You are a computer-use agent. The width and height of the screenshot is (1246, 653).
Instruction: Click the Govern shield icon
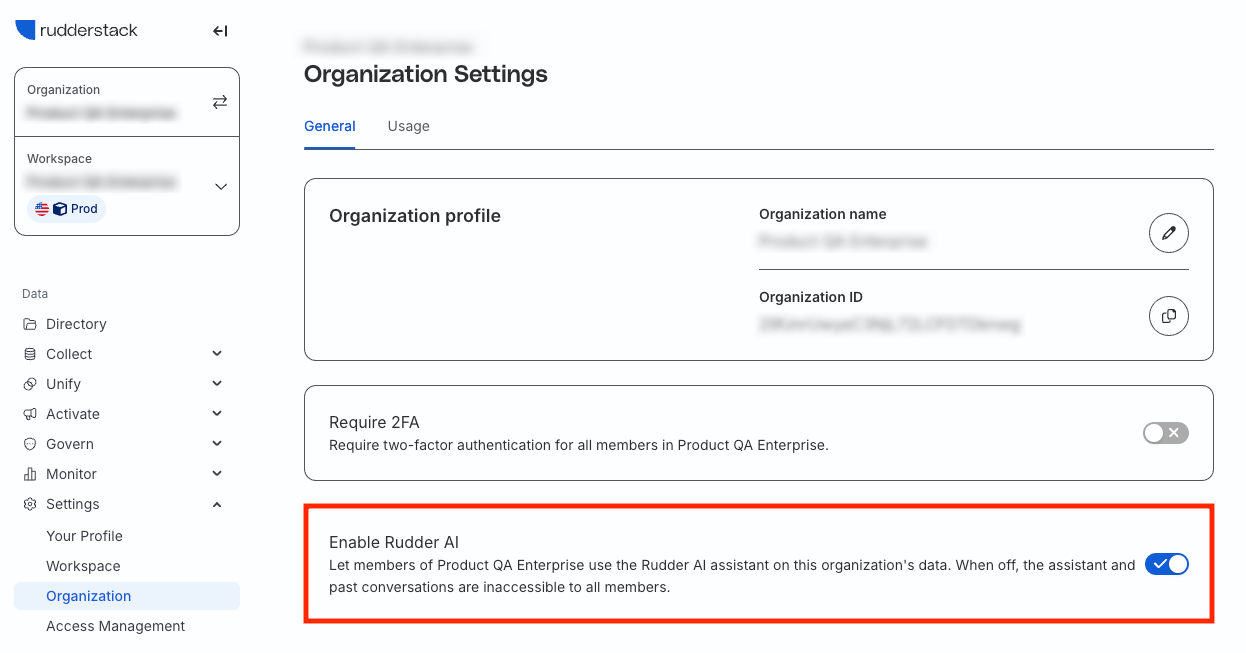pyautogui.click(x=29, y=444)
